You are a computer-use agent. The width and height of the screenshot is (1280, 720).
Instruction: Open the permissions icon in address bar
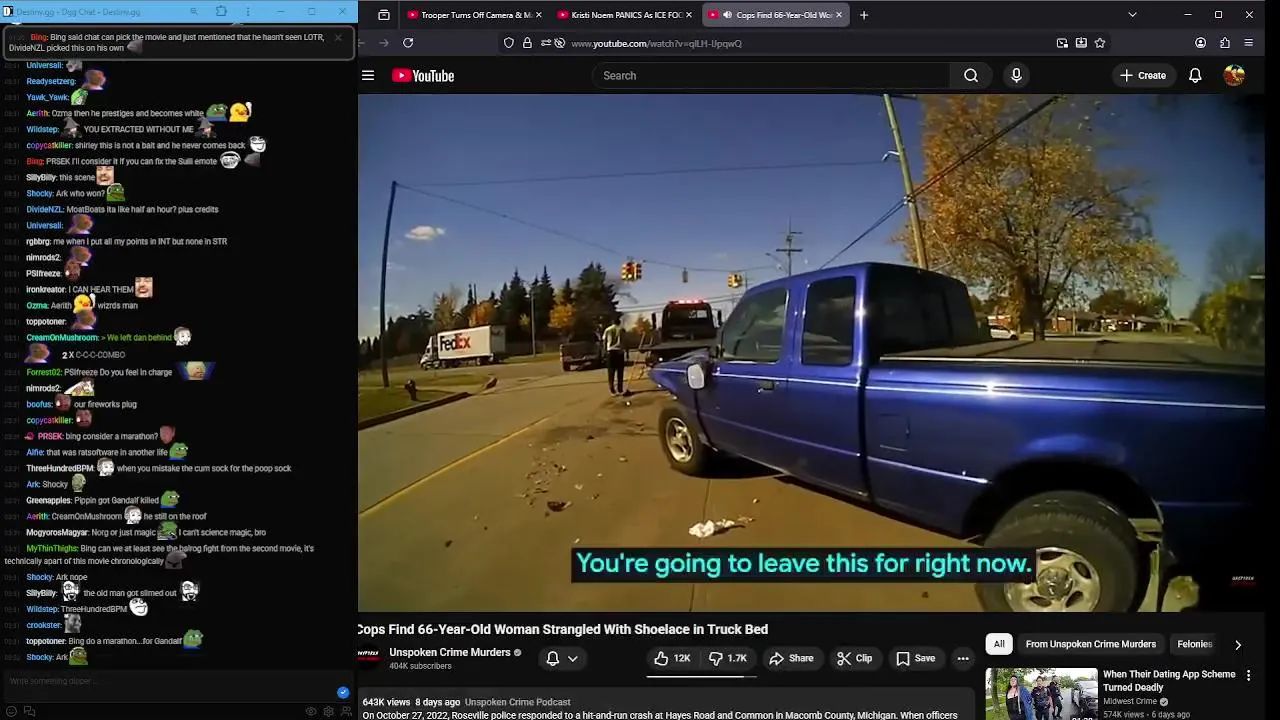[545, 43]
